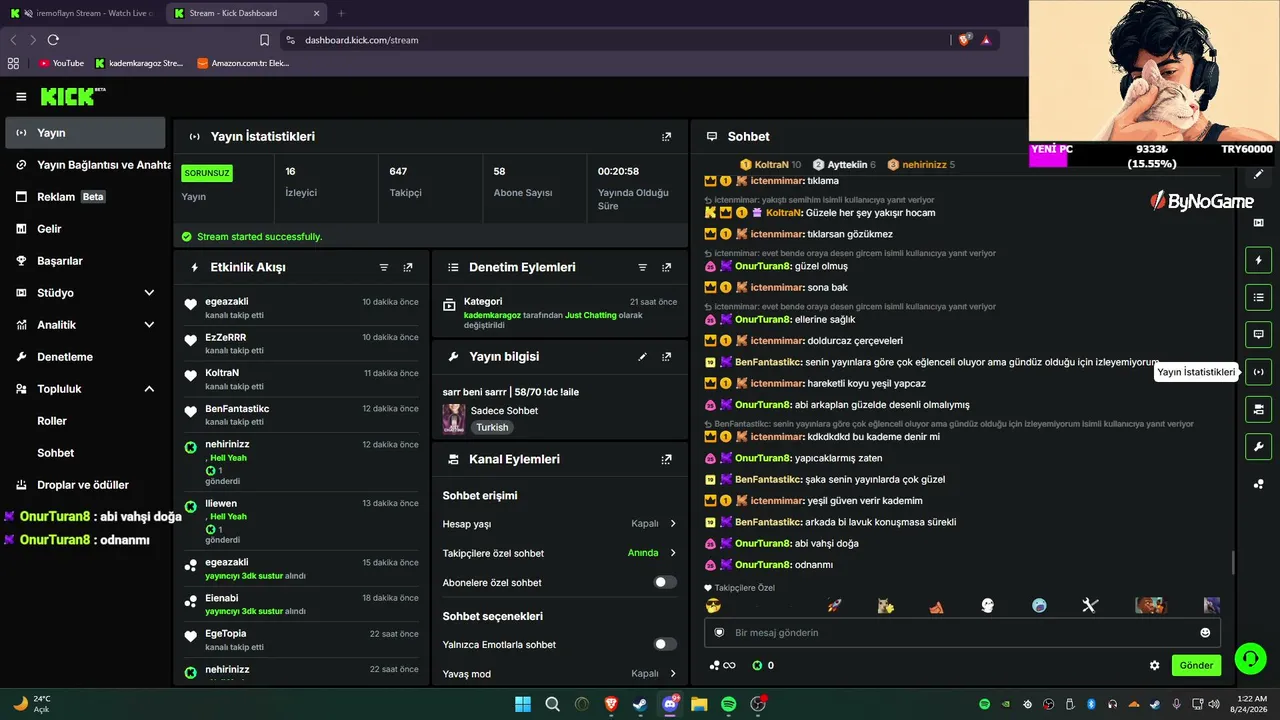Image resolution: width=1280 pixels, height=720 pixels.
Task: Select Yayın in the sidebar
Action: tap(85, 133)
